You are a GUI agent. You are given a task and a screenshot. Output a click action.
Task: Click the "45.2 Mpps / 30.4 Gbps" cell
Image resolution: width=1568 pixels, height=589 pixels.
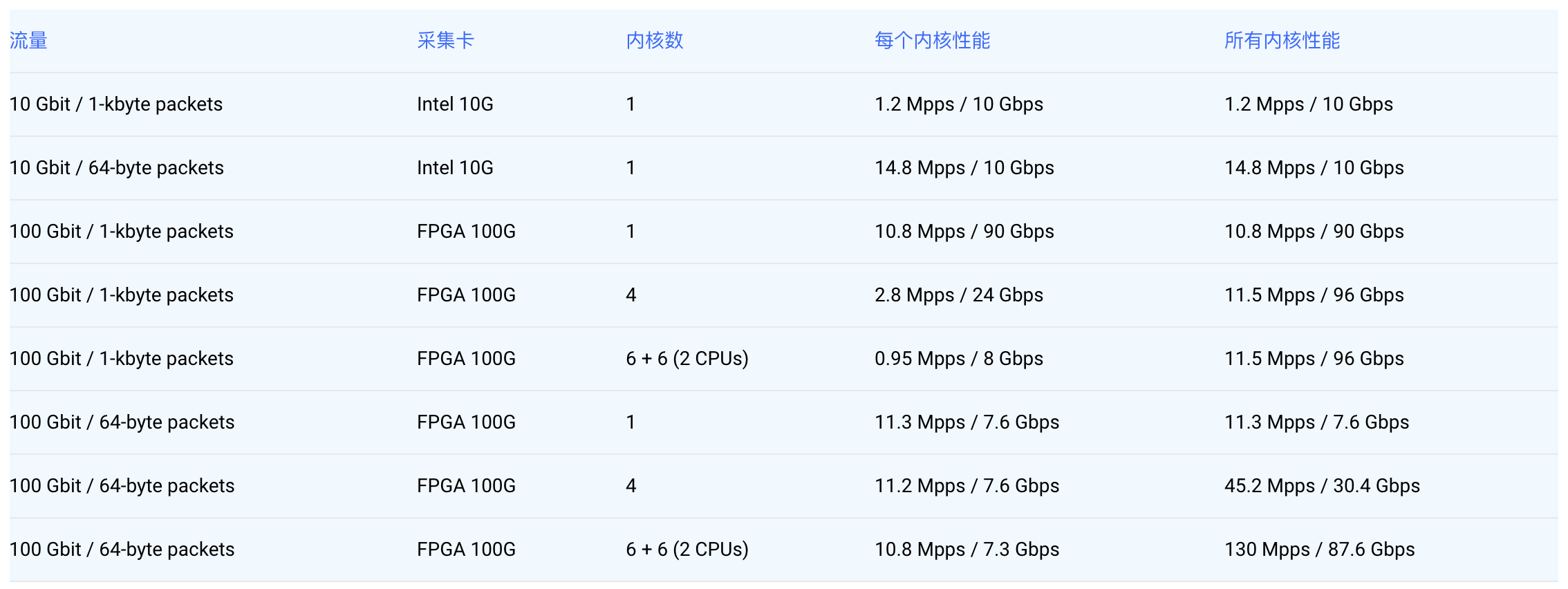(x=1322, y=486)
